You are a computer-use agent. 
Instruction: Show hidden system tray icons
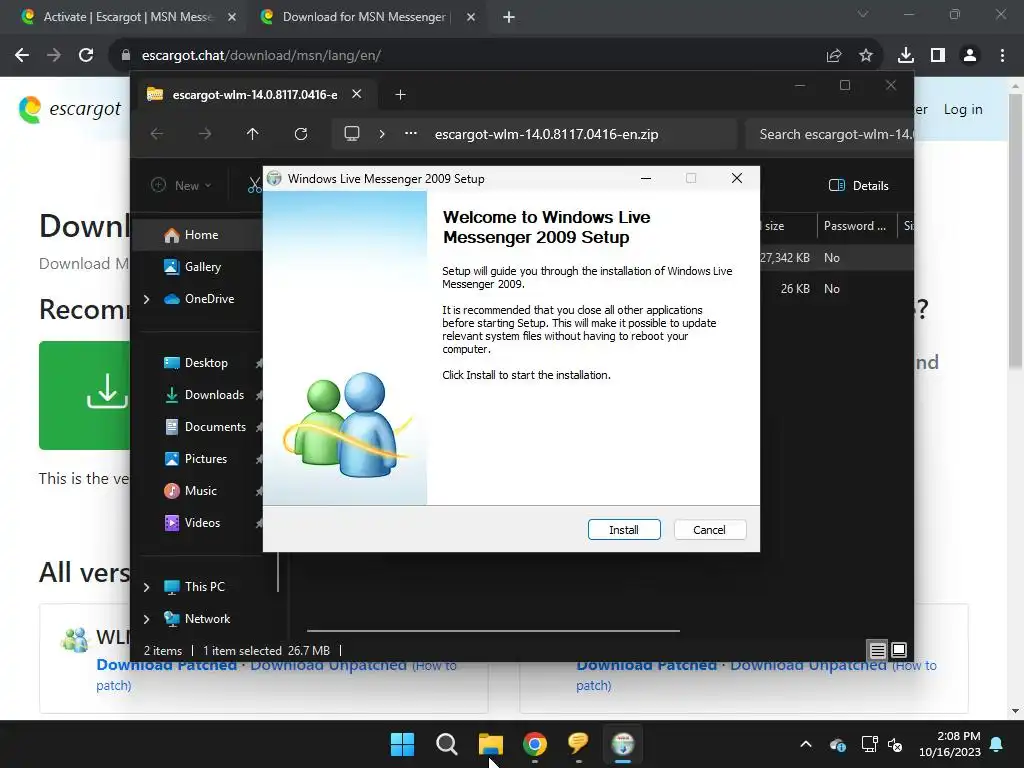tap(806, 744)
